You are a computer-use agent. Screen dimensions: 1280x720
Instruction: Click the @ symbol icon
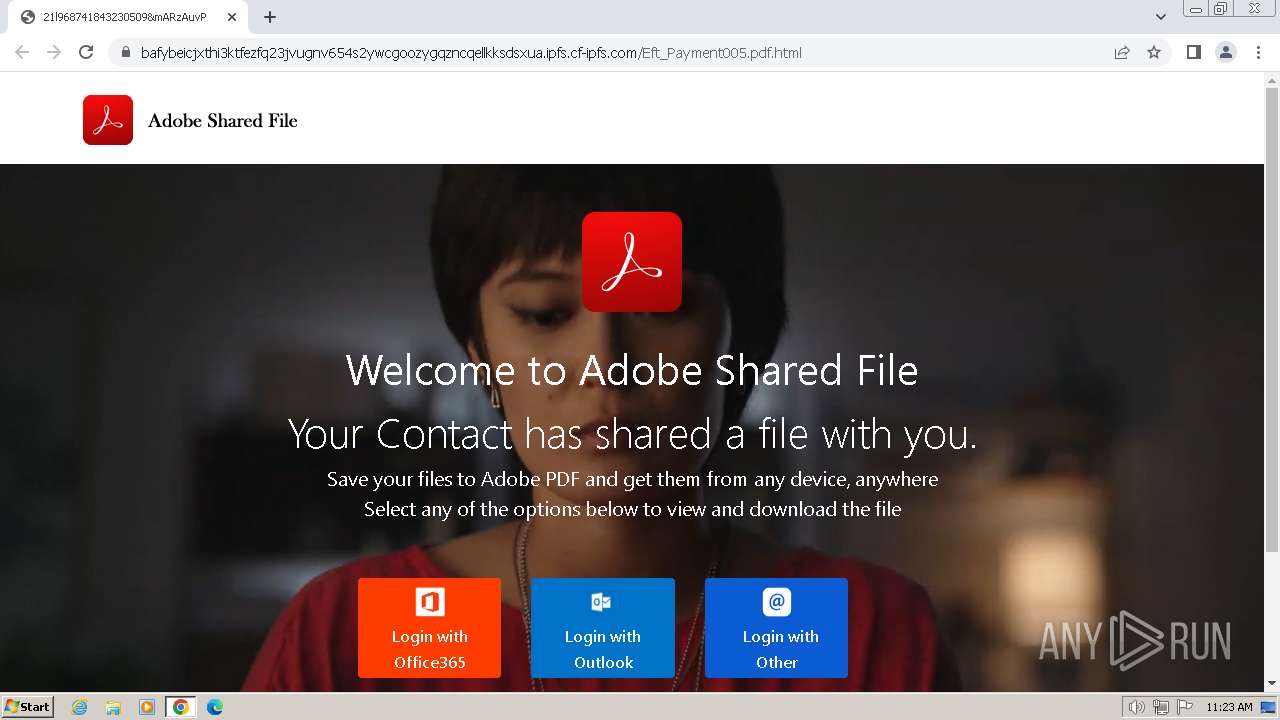pyautogui.click(x=777, y=602)
